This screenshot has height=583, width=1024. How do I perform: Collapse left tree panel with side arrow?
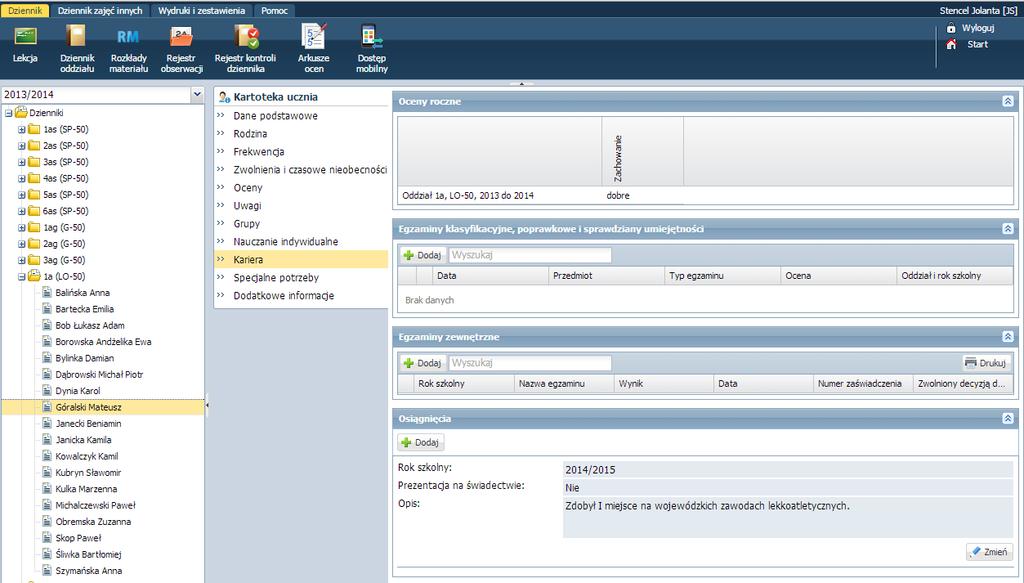click(x=207, y=405)
